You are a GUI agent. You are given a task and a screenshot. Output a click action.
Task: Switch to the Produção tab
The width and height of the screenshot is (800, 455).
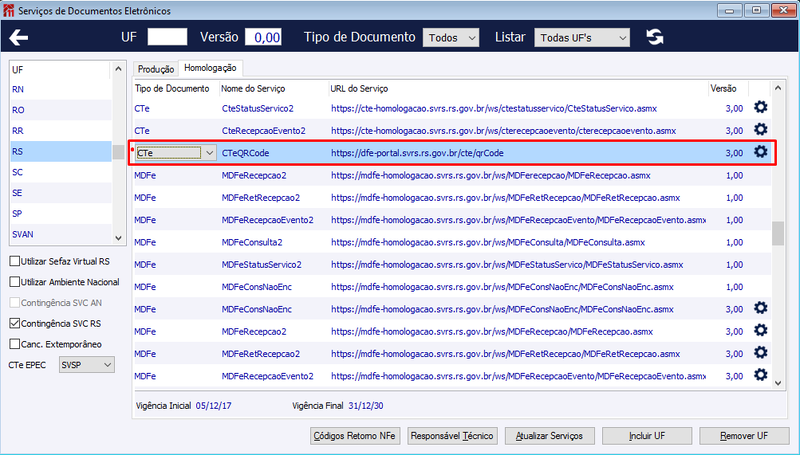(156, 69)
